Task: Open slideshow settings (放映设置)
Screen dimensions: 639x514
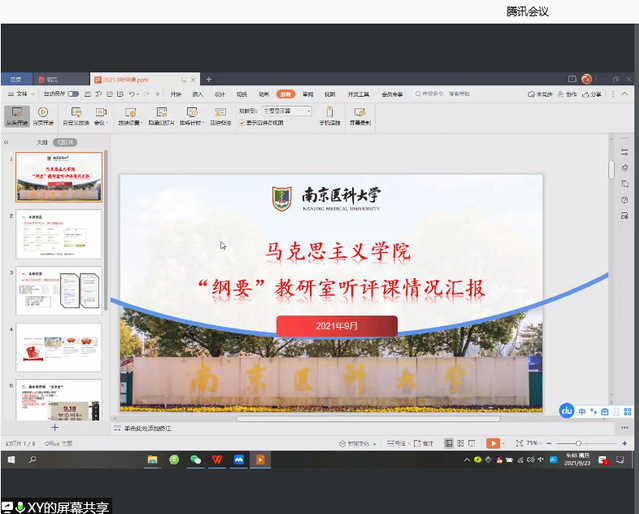Action: click(130, 116)
